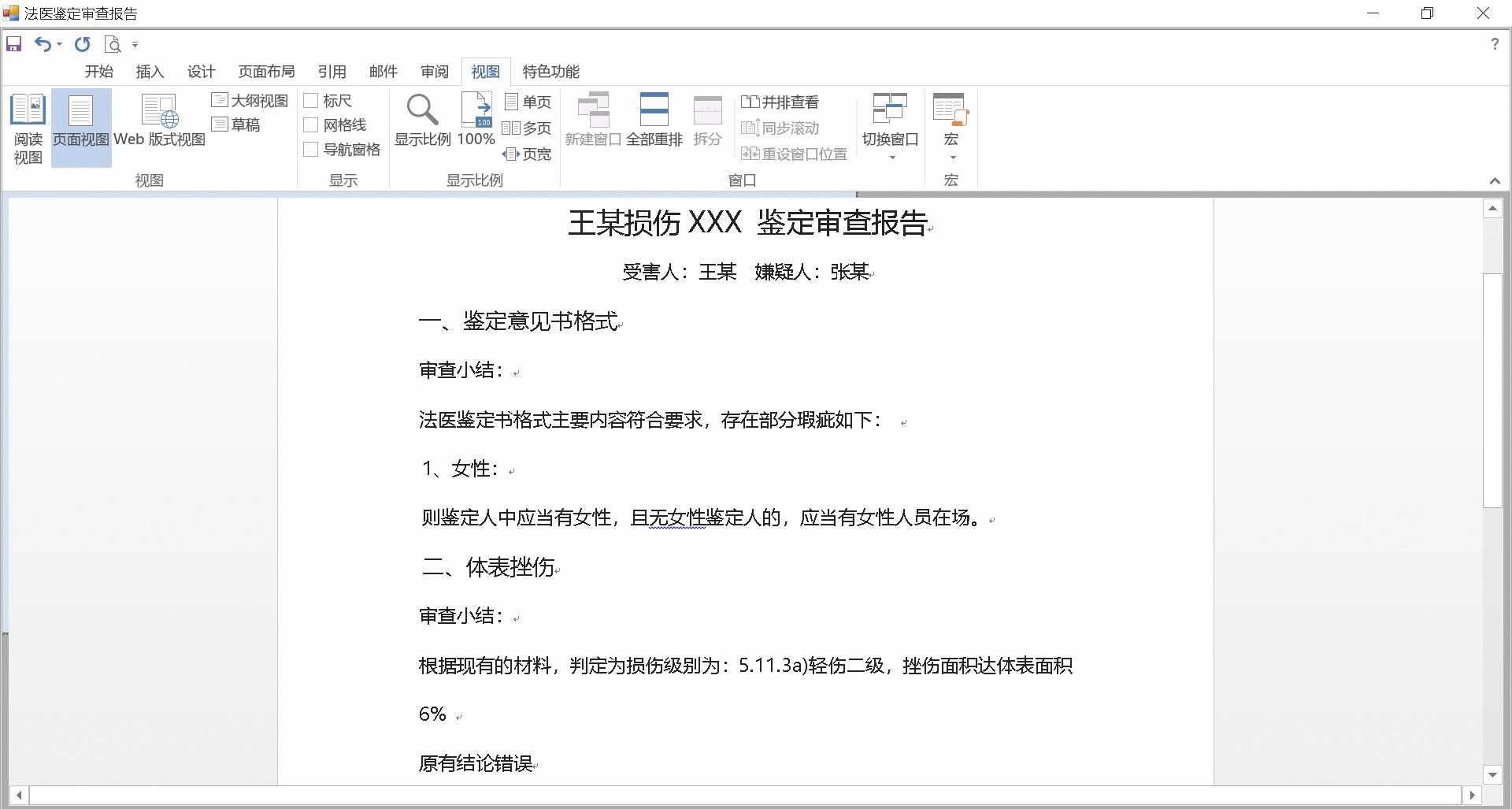
Task: Click the line 原有结论错误
Action: pos(476,763)
